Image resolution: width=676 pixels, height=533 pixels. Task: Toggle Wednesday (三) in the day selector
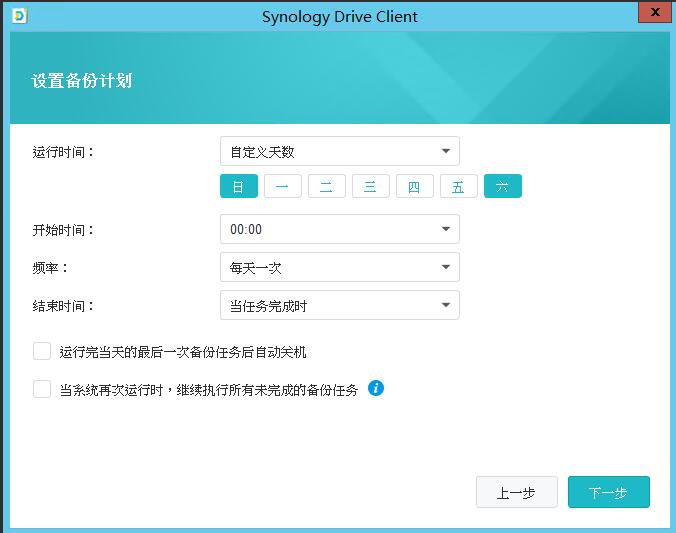370,186
